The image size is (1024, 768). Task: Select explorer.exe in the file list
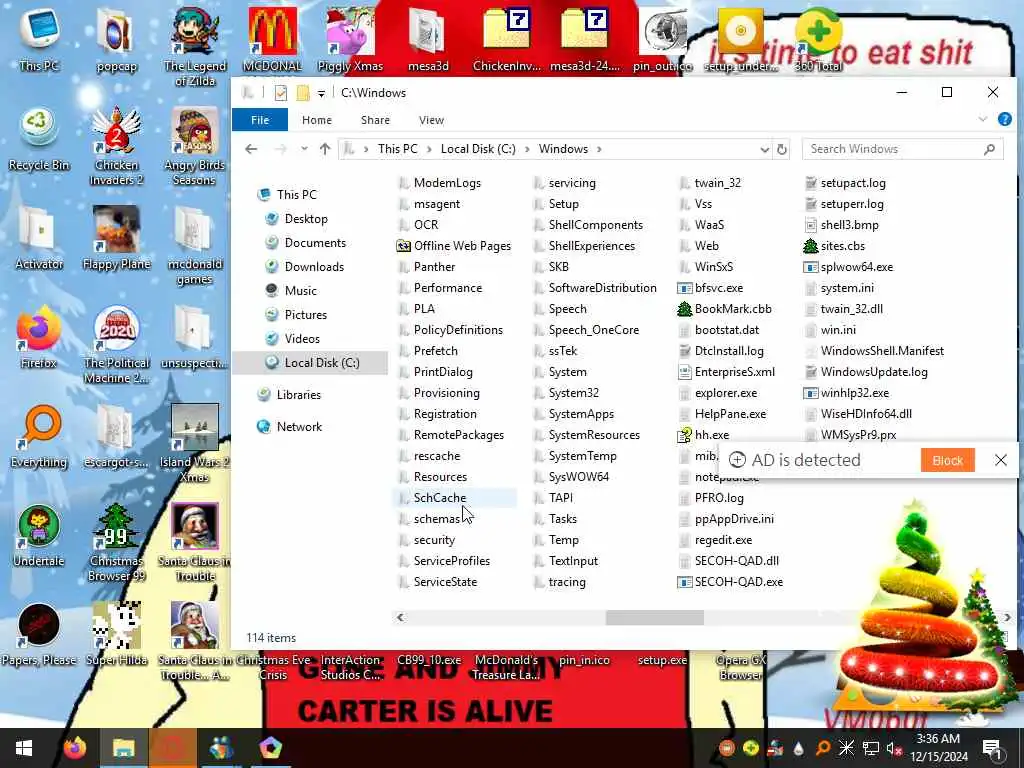pyautogui.click(x=726, y=392)
